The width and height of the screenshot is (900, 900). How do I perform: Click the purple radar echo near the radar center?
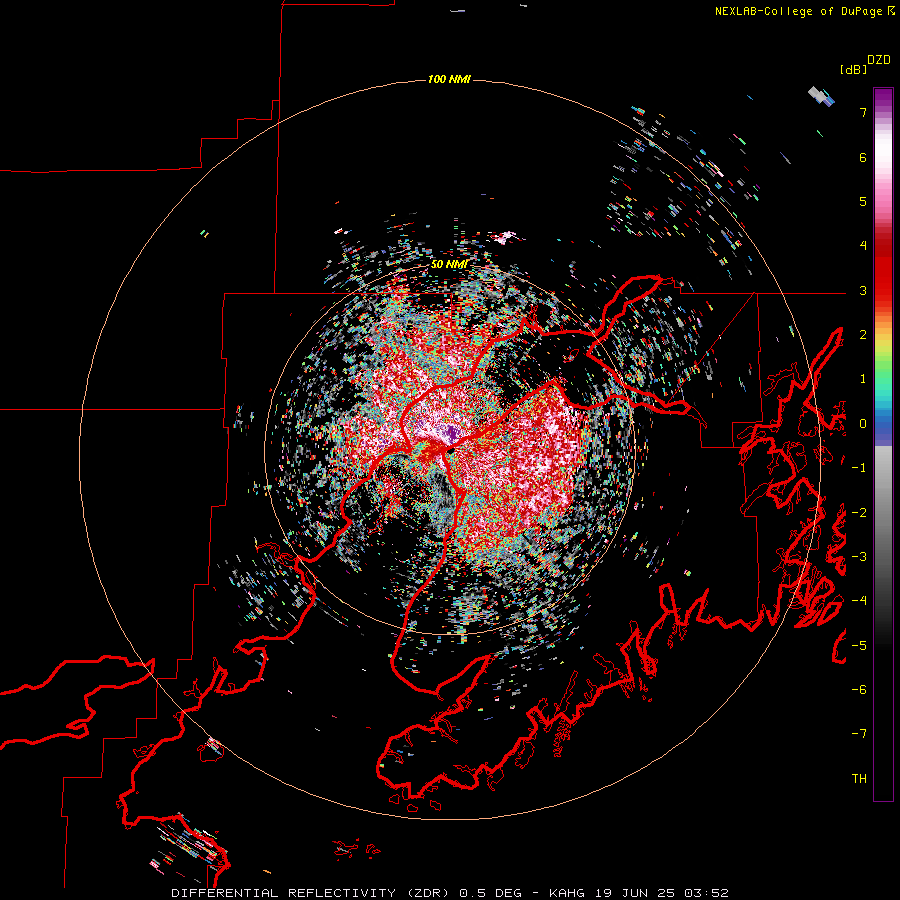pyautogui.click(x=452, y=432)
